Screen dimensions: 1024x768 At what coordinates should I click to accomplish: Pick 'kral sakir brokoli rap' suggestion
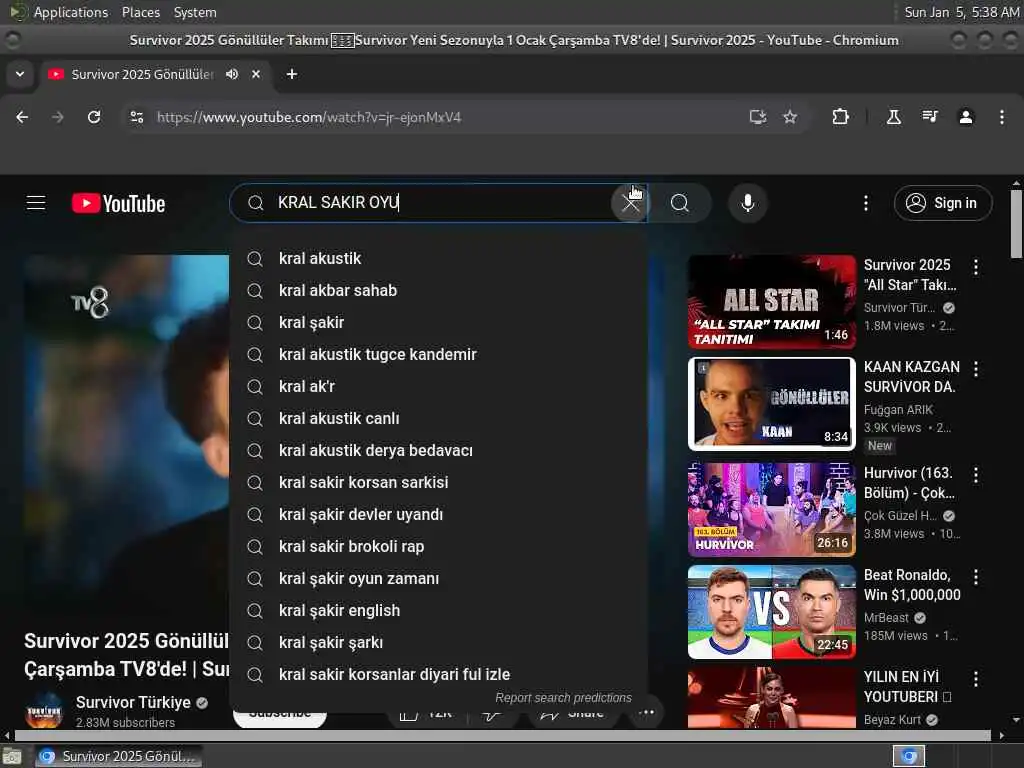438,547
